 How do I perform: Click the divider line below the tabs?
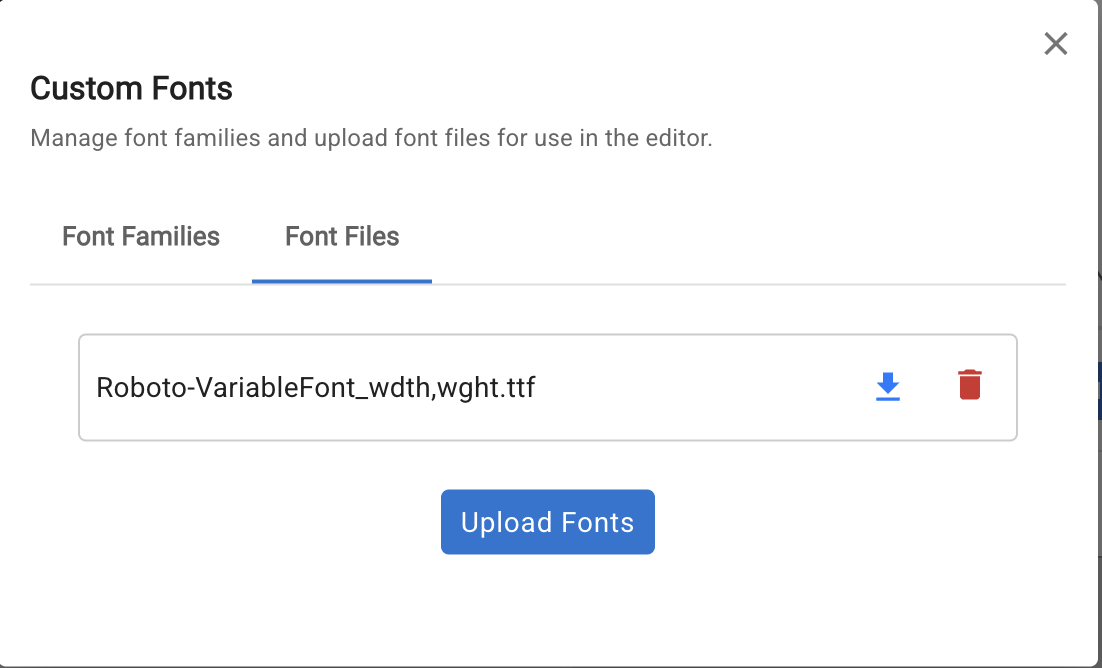(x=750, y=285)
